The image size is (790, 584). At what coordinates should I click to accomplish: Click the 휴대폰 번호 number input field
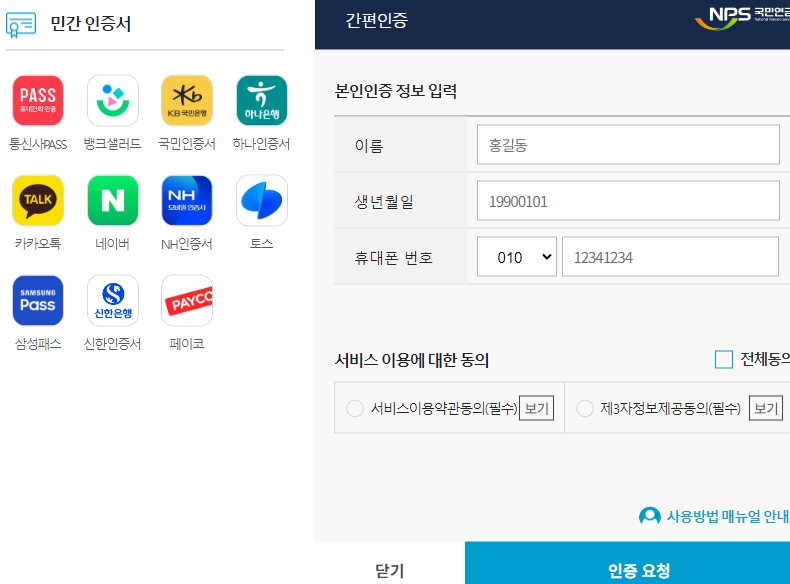(670, 257)
